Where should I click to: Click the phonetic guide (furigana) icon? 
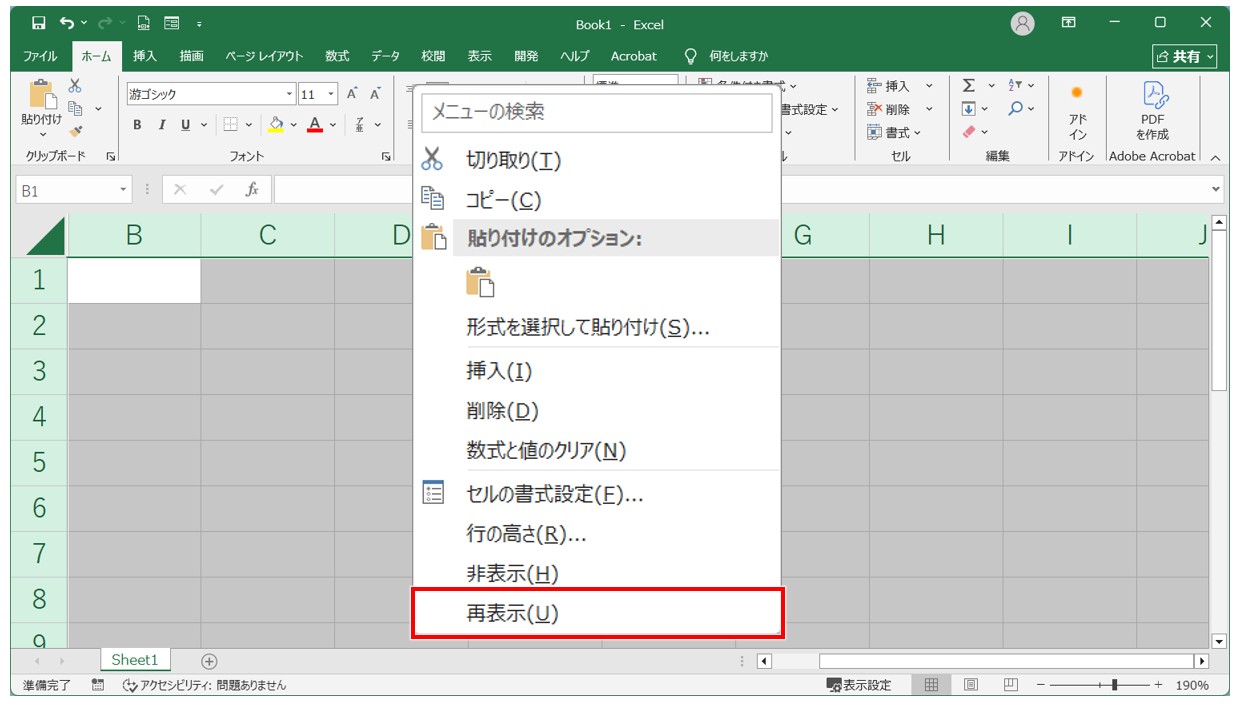[360, 125]
